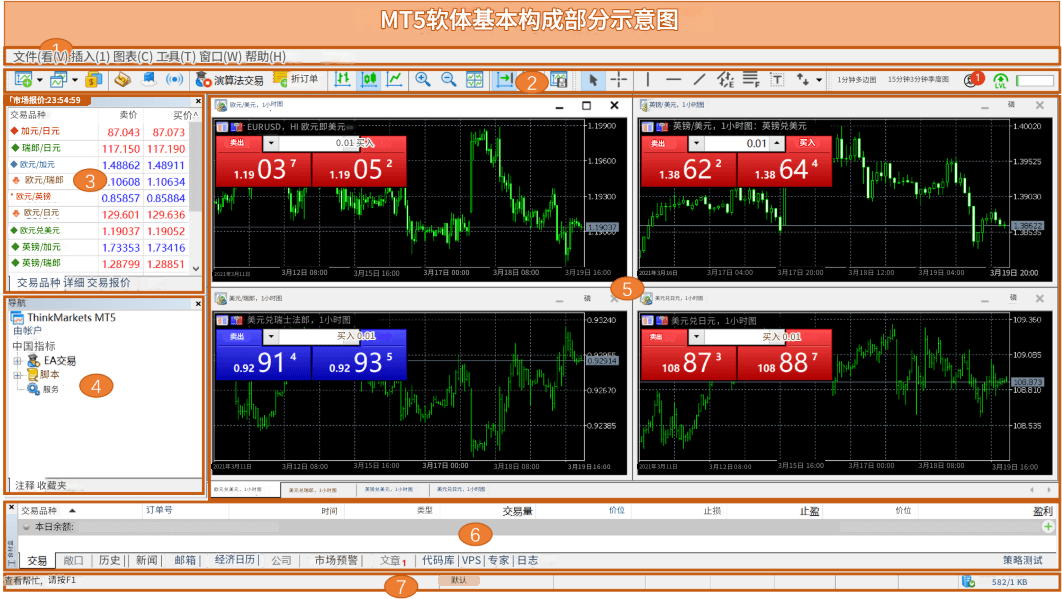
Task: Select the Zoom In magnifier icon
Action: point(424,80)
